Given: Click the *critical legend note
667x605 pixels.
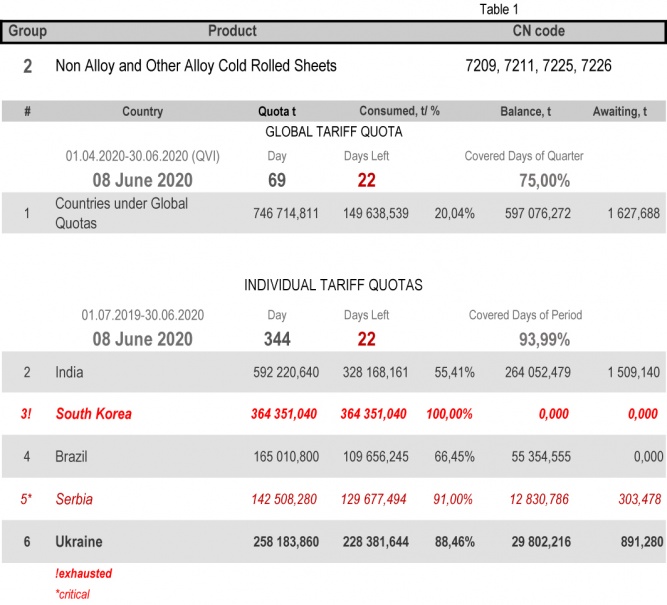Looking at the screenshot, I should pos(75,594).
